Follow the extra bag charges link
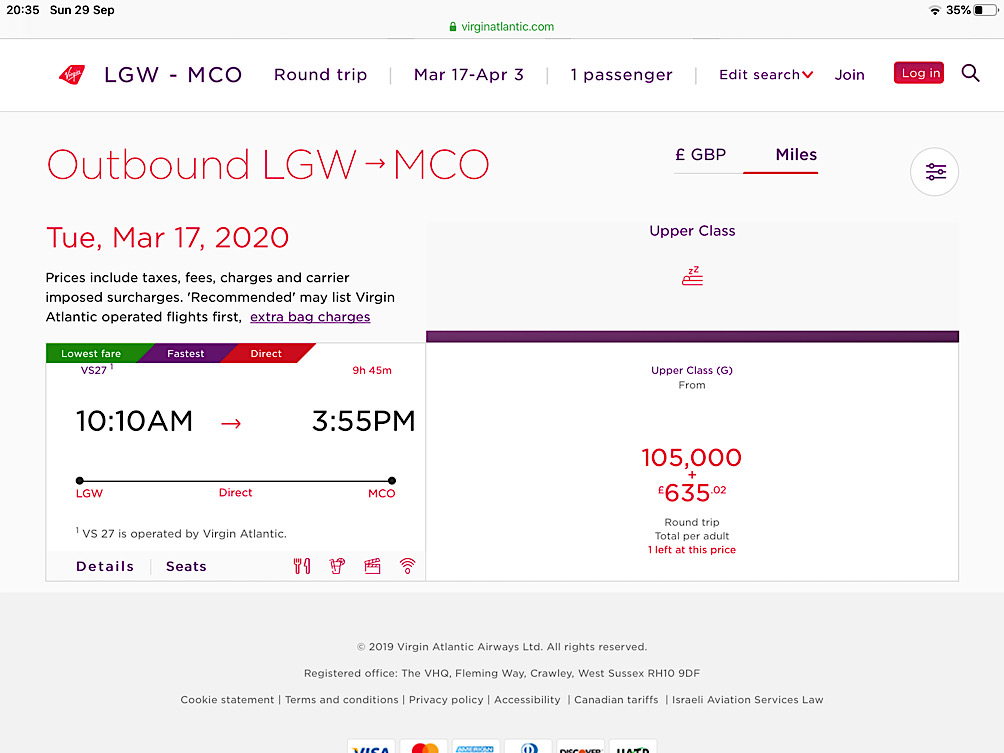 click(x=310, y=317)
